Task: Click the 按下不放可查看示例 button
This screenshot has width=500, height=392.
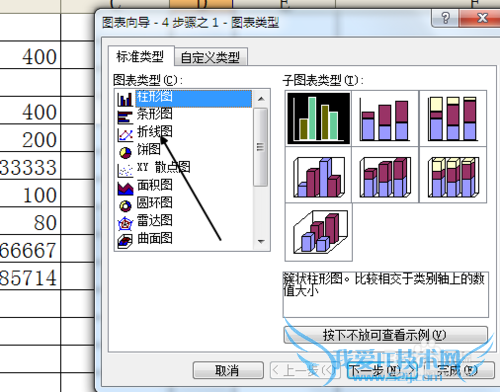Action: [x=385, y=335]
